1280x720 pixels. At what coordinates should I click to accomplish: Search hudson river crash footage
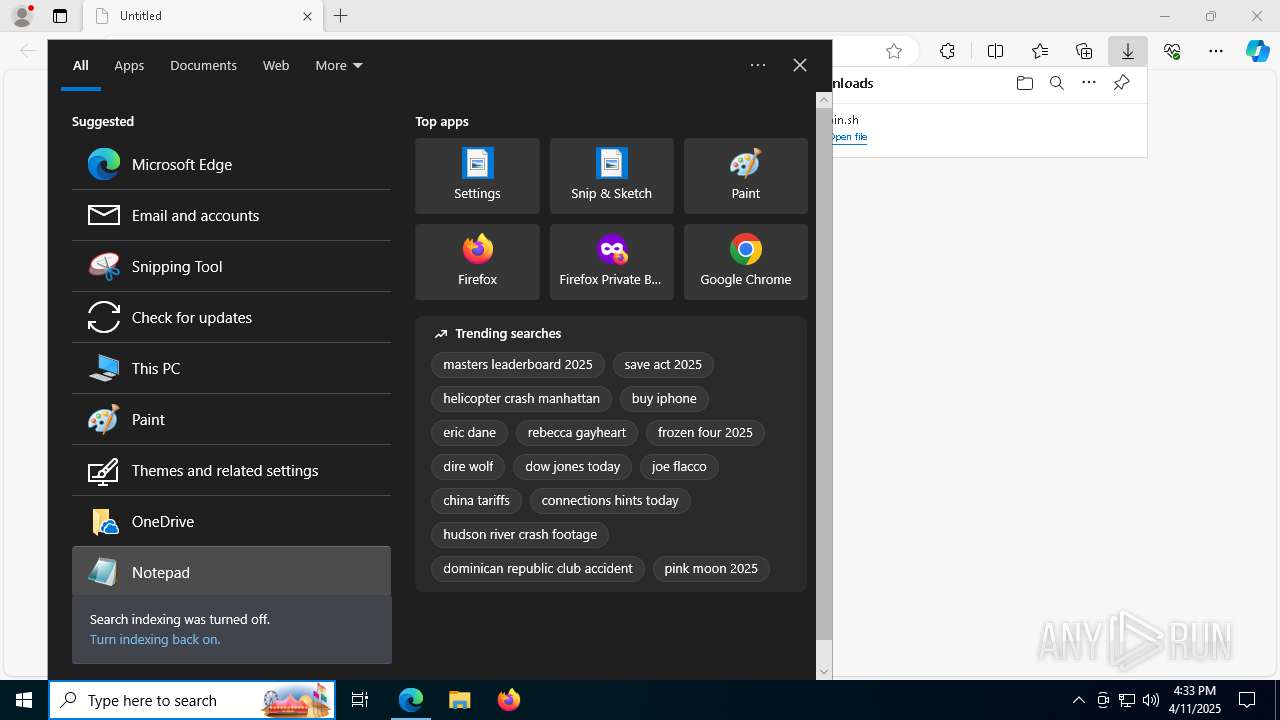click(x=520, y=535)
